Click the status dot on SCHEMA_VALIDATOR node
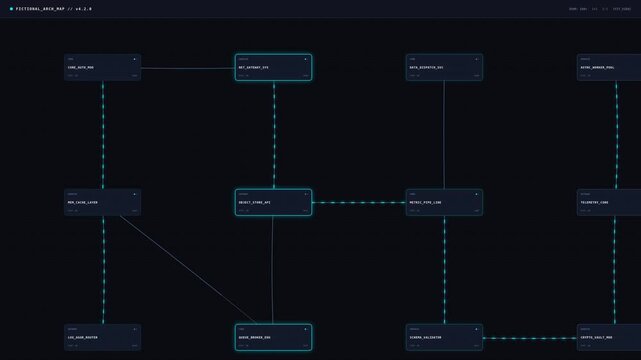Image resolution: width=641 pixels, height=360 pixels. (476, 329)
